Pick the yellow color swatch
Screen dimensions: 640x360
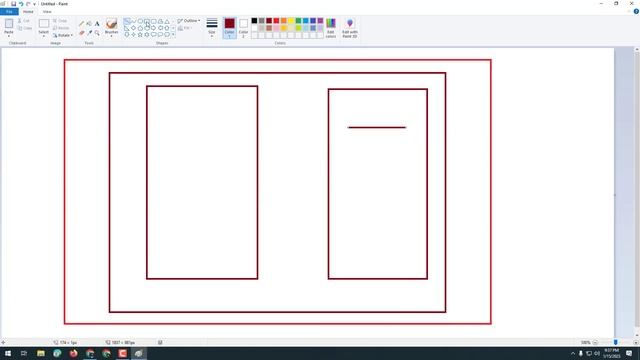pyautogui.click(x=291, y=21)
